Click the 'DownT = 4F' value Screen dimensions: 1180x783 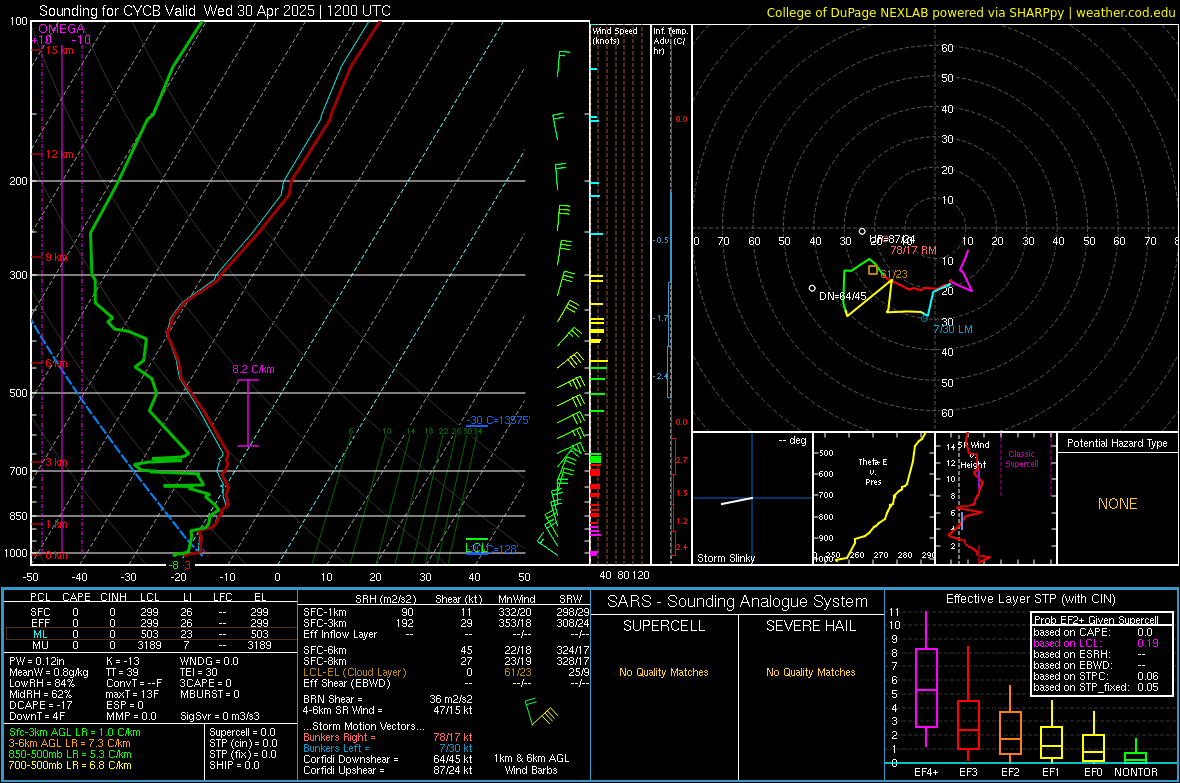point(37,716)
